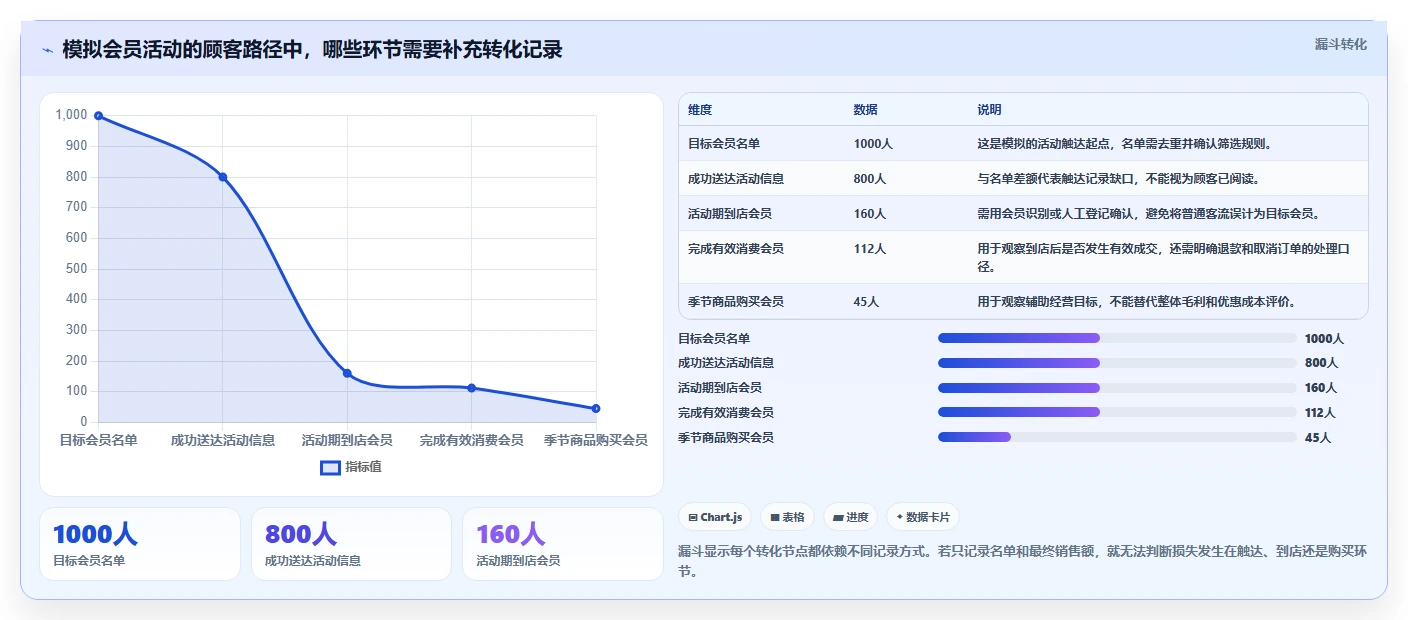Click x-axis label 季节商品购买会员 under chart
Image resolution: width=1408 pixels, height=620 pixels.
coord(596,440)
